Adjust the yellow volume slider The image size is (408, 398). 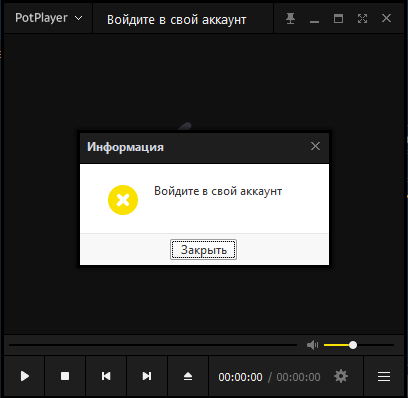coord(359,345)
